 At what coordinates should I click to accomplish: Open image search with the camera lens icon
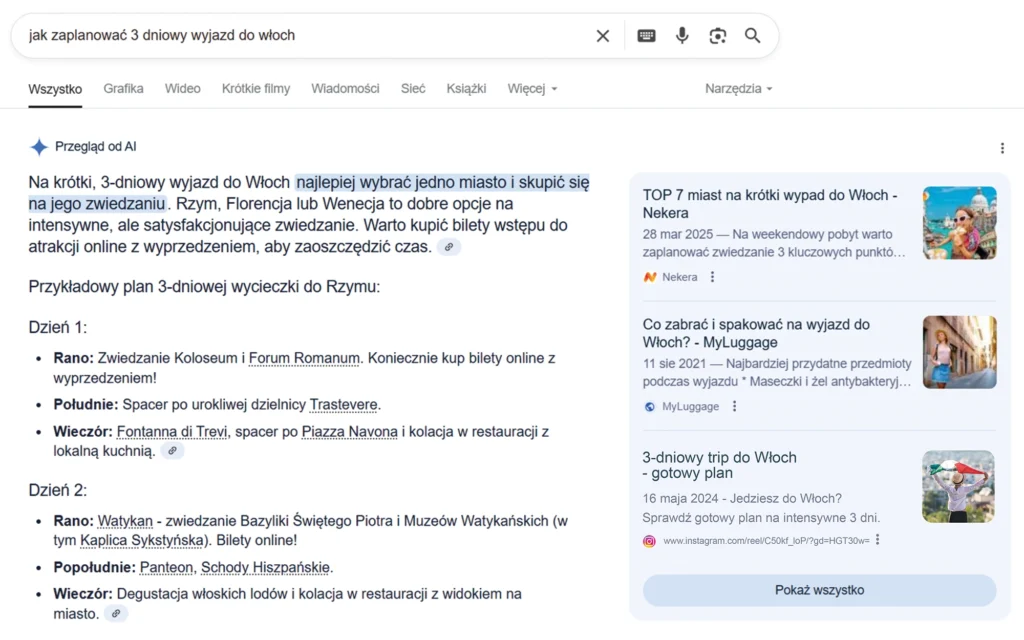pyautogui.click(x=718, y=36)
